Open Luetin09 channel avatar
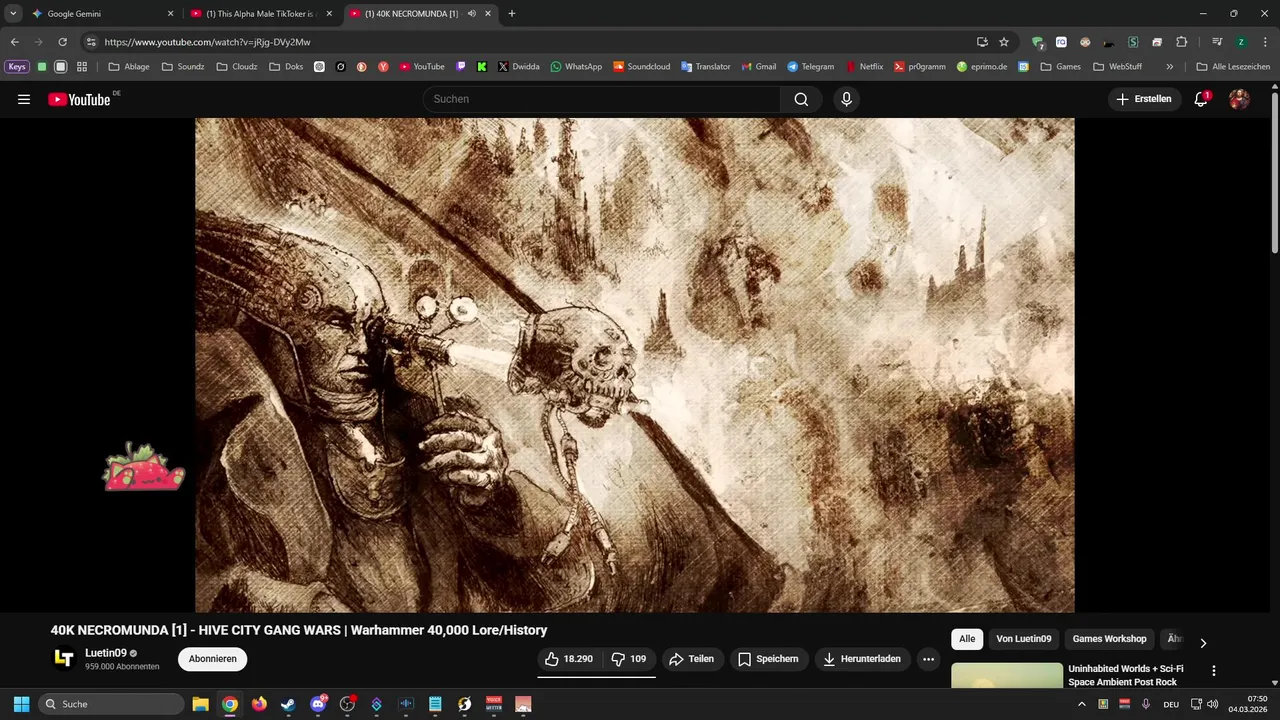The image size is (1280, 720). tap(64, 658)
